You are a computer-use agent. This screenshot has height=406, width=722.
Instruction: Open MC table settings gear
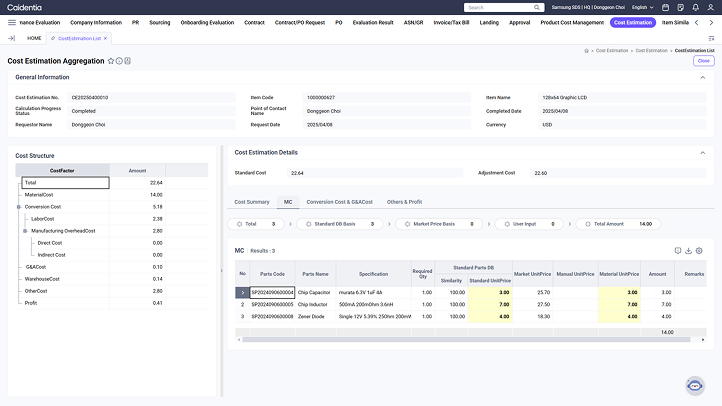699,250
